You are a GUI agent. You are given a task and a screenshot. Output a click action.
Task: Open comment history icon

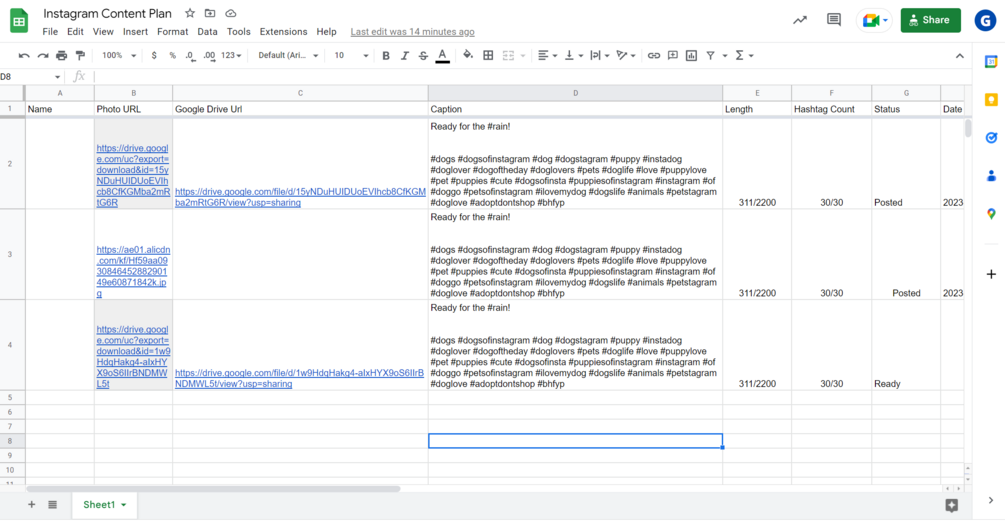[x=834, y=20]
